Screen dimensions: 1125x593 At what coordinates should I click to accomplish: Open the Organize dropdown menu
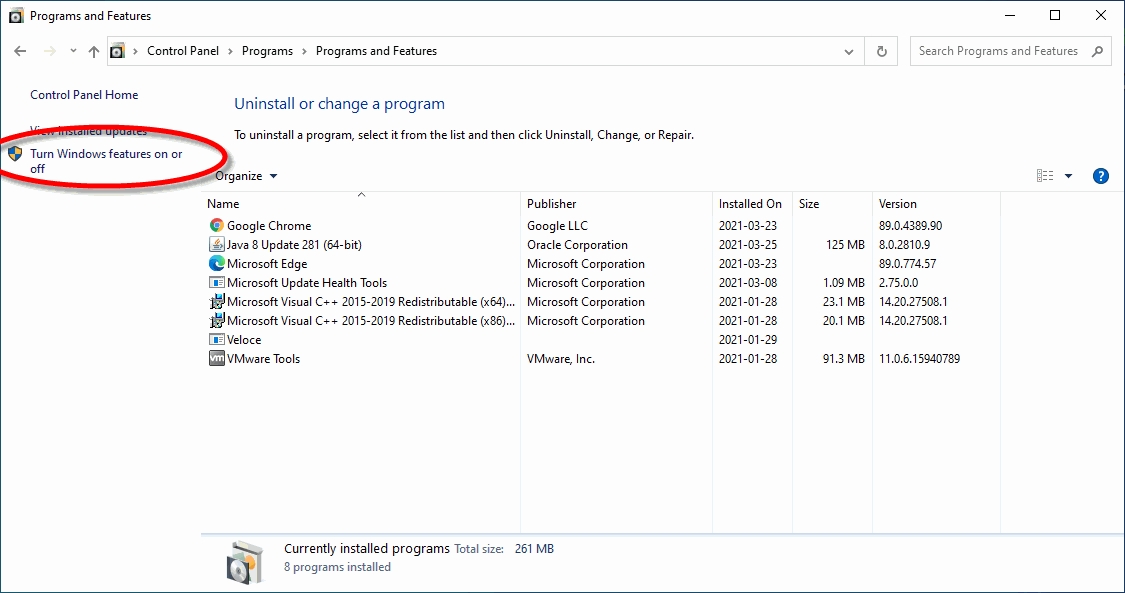point(246,176)
